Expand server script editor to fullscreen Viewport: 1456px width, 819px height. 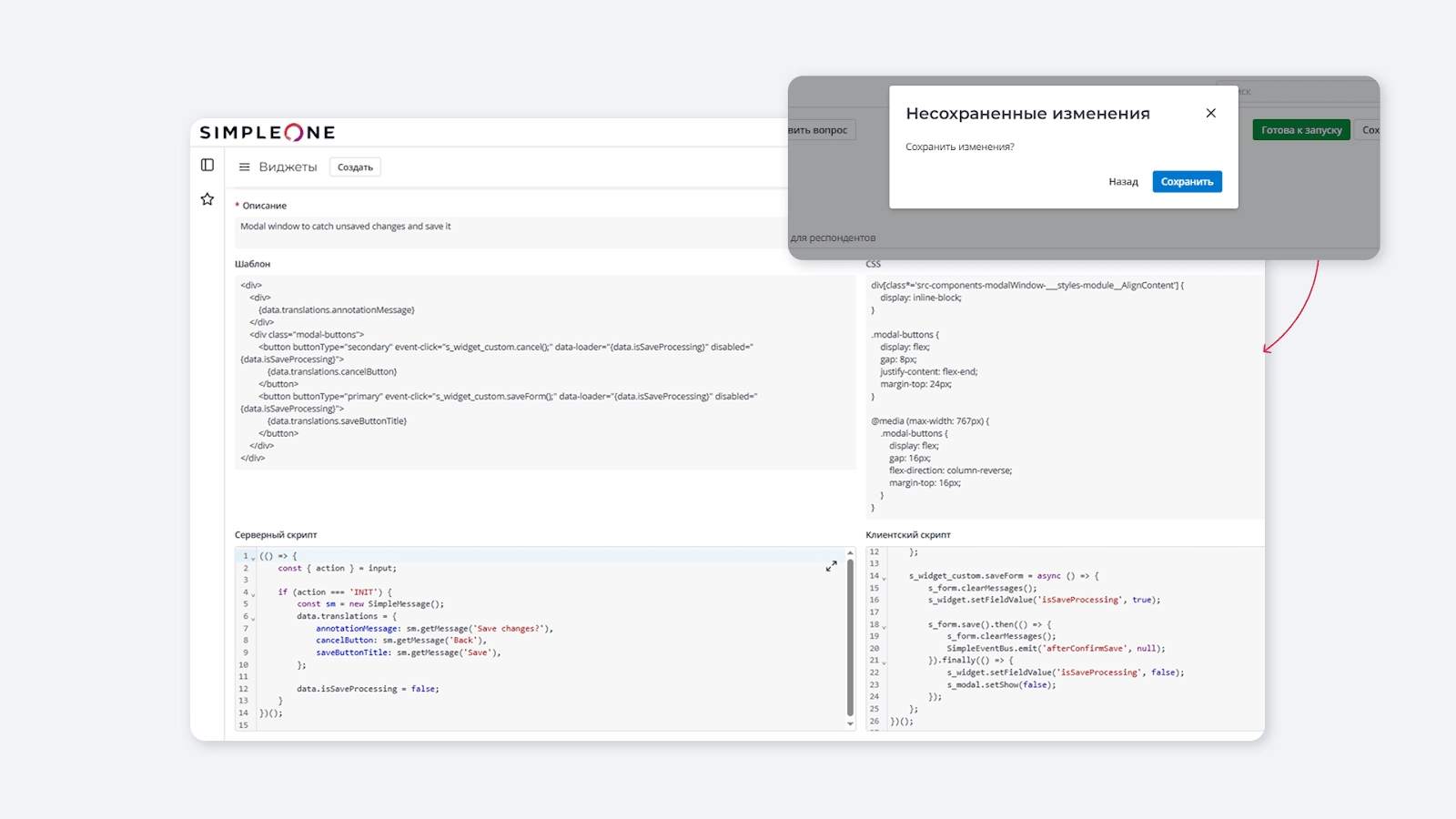(831, 566)
